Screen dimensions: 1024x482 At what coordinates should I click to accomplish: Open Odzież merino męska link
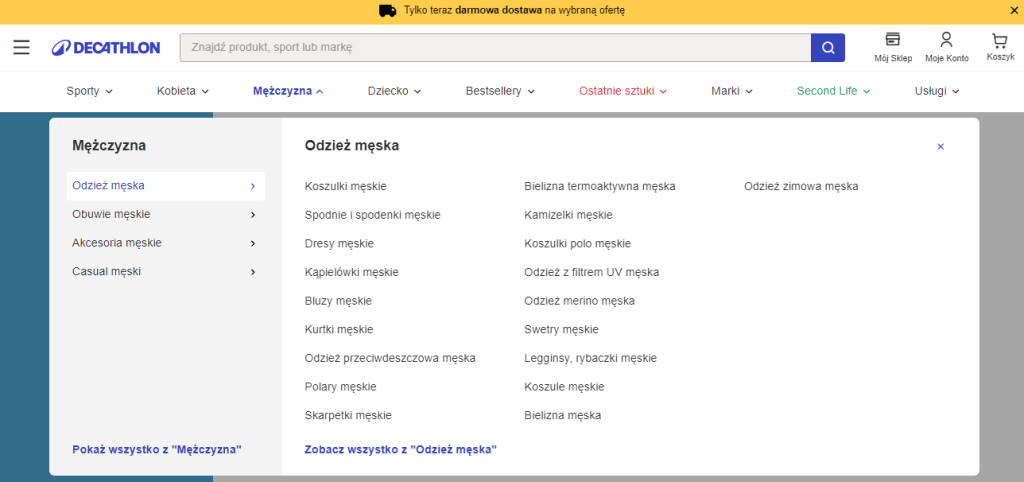[579, 301]
